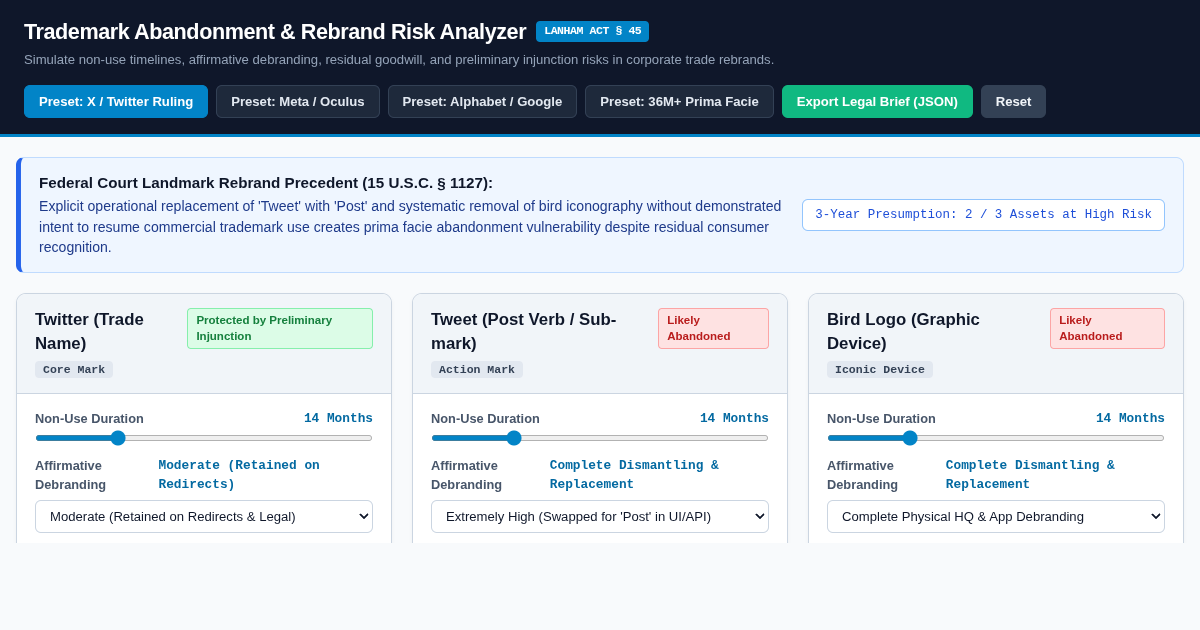Click 'Federal Court Landmark Rebrand Precedent' heading
The height and width of the screenshot is (630, 1200).
click(x=266, y=183)
